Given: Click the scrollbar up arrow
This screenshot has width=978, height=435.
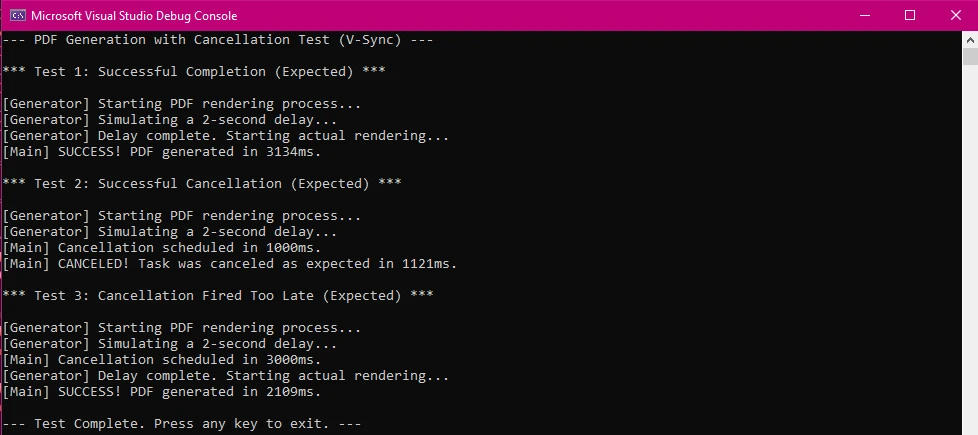Looking at the screenshot, I should (970, 39).
